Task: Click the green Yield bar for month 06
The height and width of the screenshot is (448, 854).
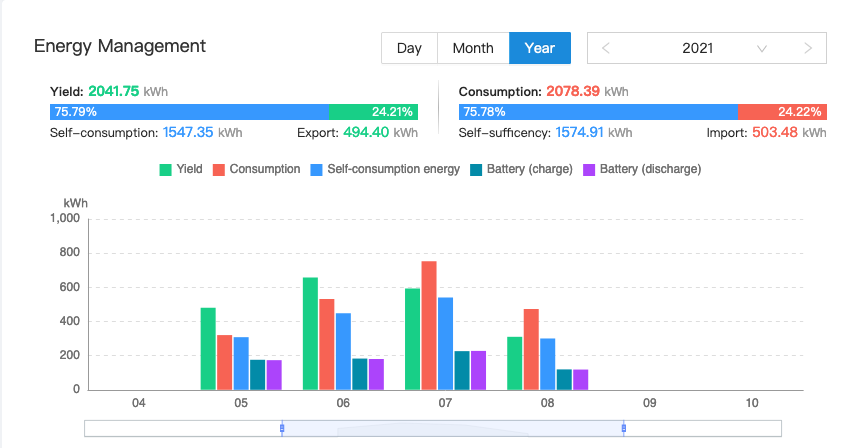Action: click(310, 335)
